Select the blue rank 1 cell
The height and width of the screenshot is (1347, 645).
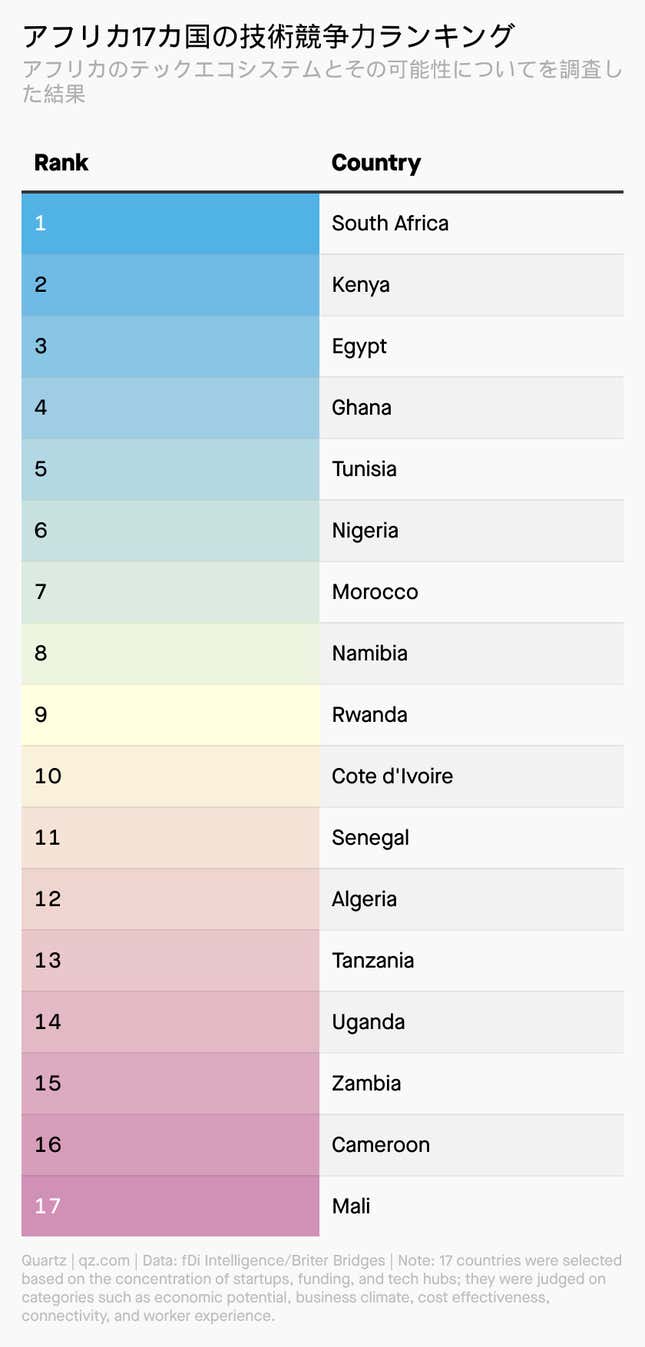click(x=170, y=223)
